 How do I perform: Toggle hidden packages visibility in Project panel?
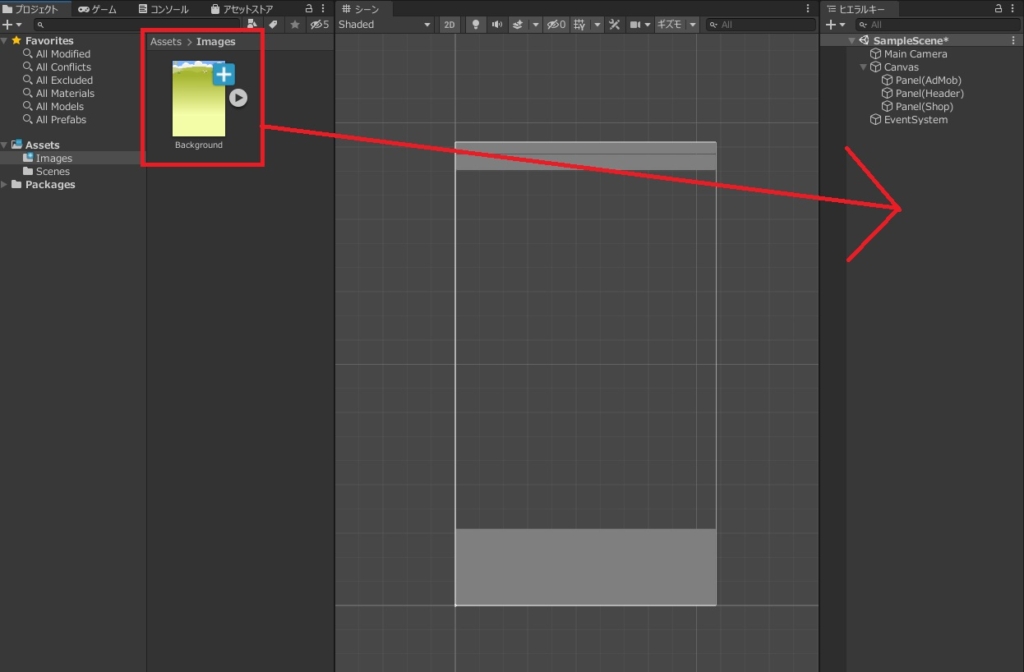point(319,24)
